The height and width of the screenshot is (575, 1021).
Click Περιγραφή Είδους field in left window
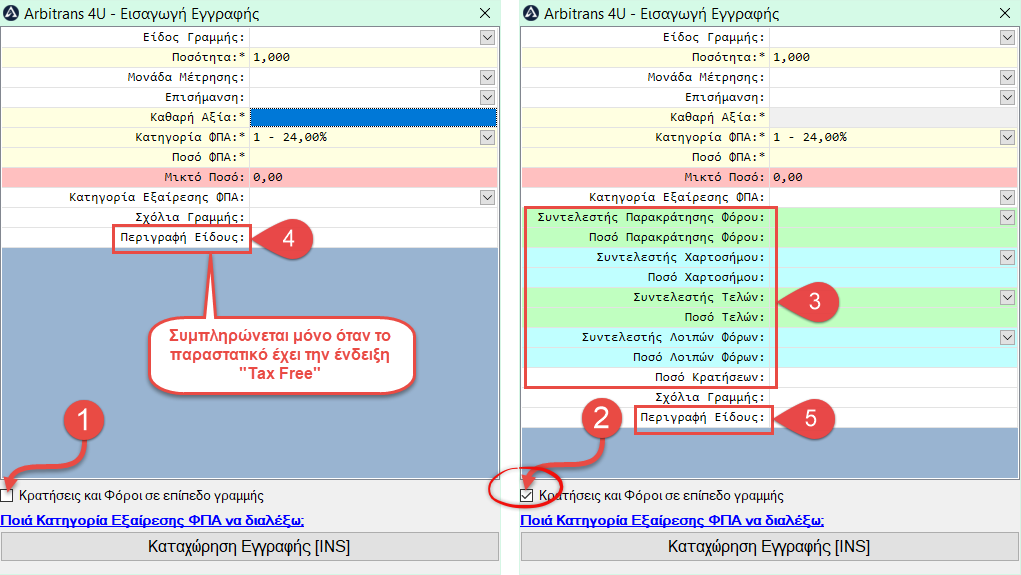pyautogui.click(x=373, y=237)
